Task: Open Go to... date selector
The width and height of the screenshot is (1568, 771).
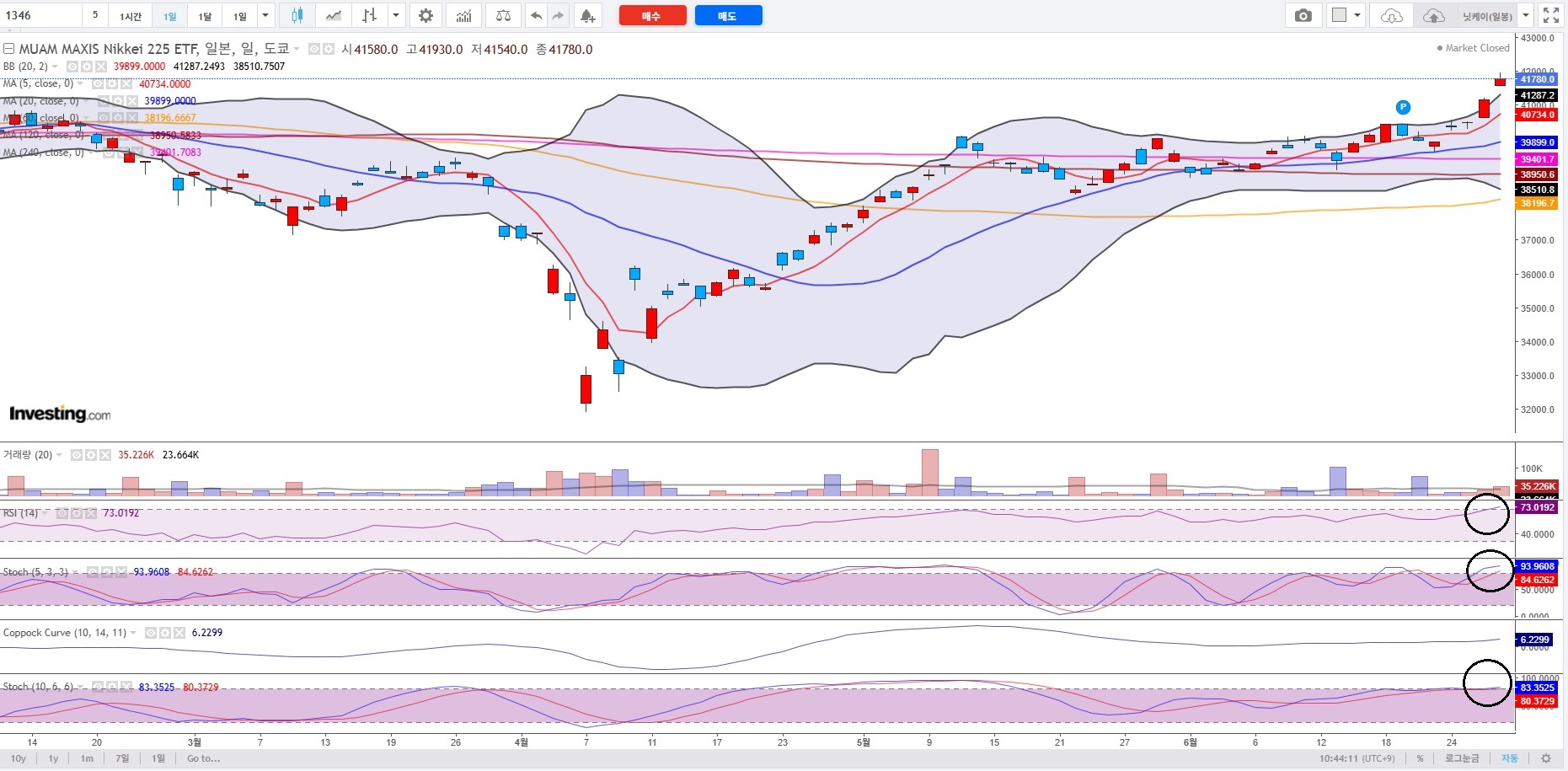Action: tap(204, 758)
